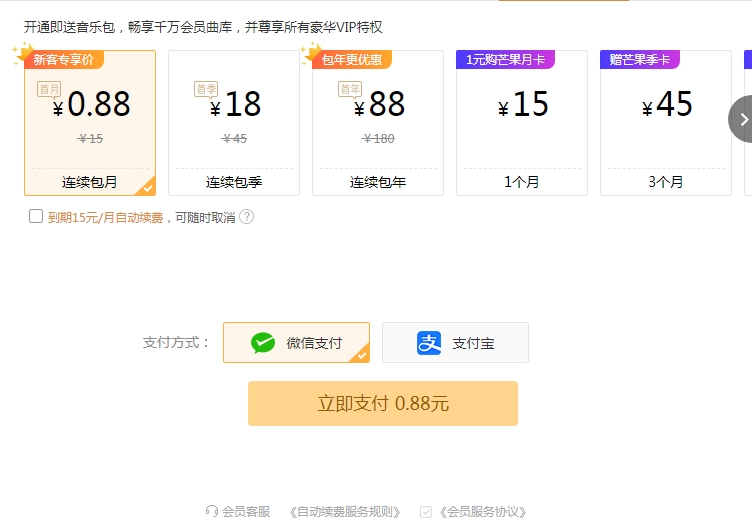Click the 首季 tag on quarterly plan

point(206,89)
